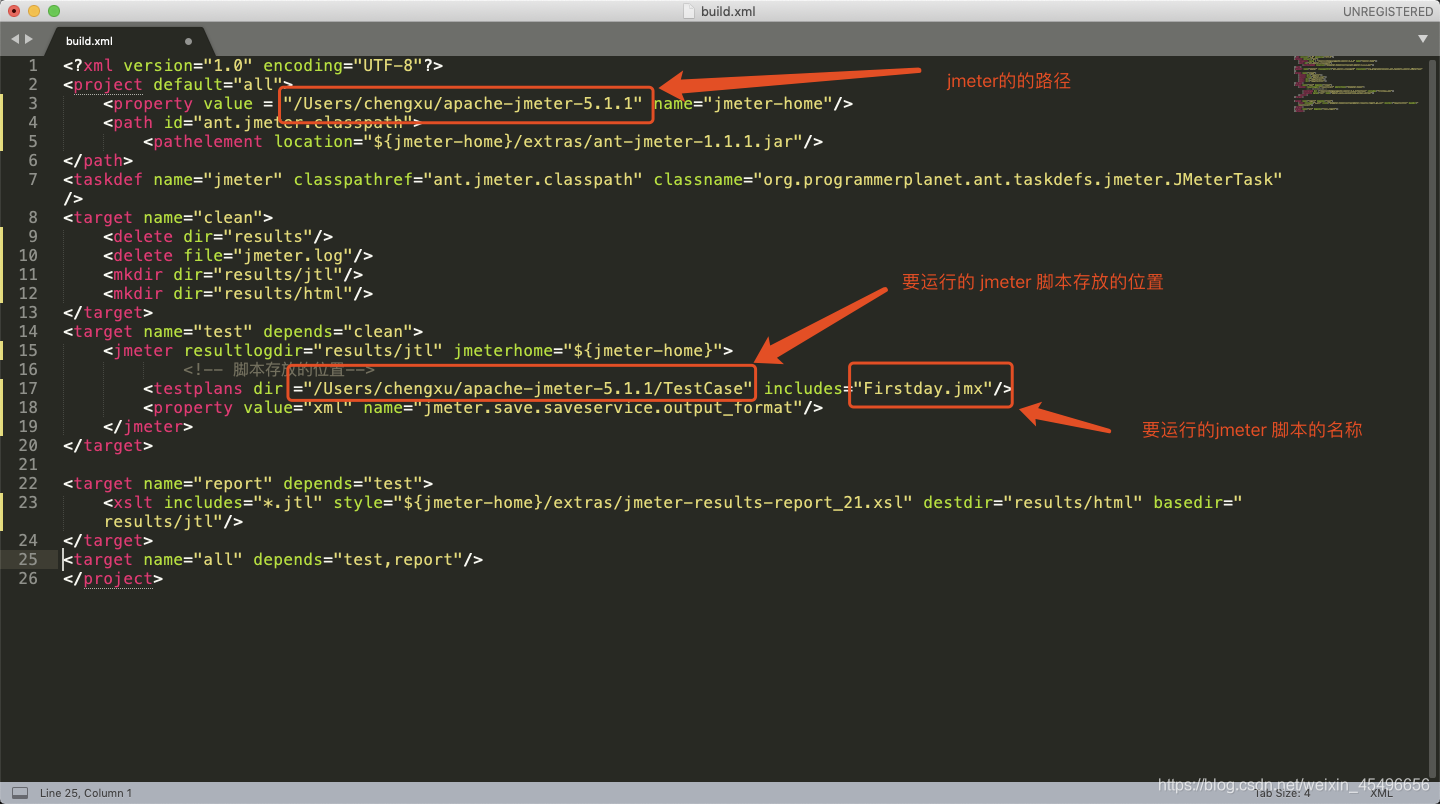Click line number 7 in gutter
The image size is (1440, 804).
point(32,179)
